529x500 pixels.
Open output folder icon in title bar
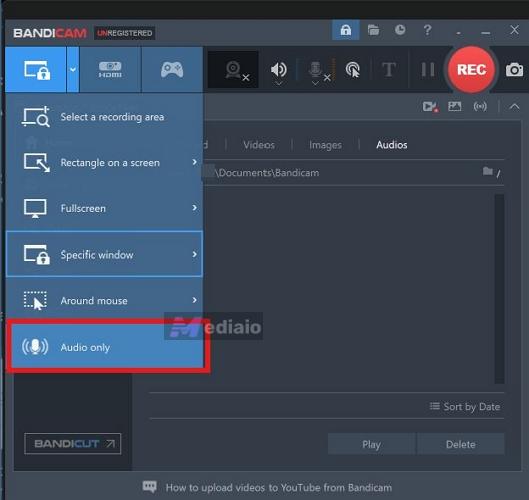[373, 30]
